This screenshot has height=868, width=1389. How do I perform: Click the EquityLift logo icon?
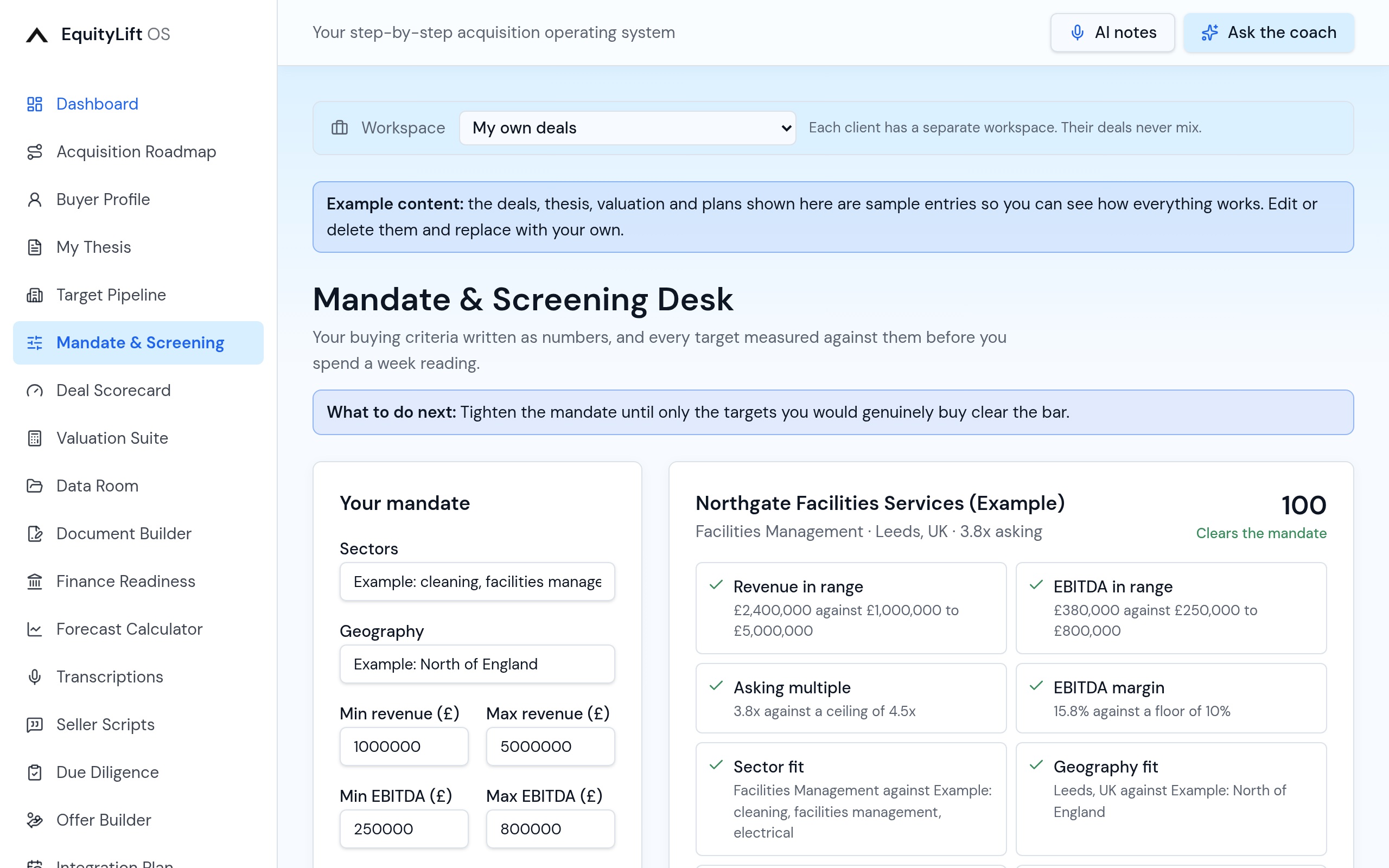pos(37,34)
